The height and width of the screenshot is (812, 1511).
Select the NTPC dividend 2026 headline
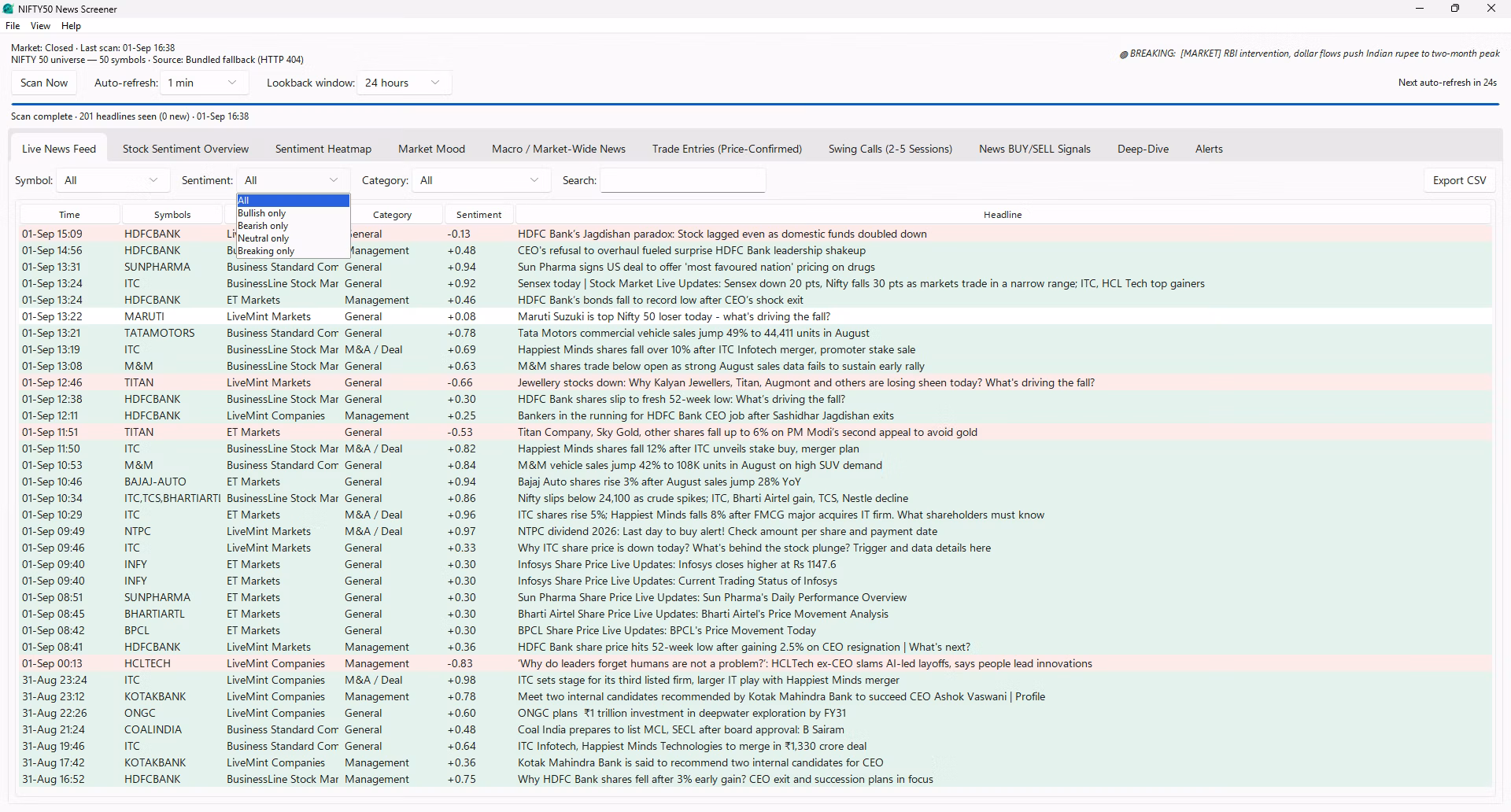pyautogui.click(x=727, y=531)
